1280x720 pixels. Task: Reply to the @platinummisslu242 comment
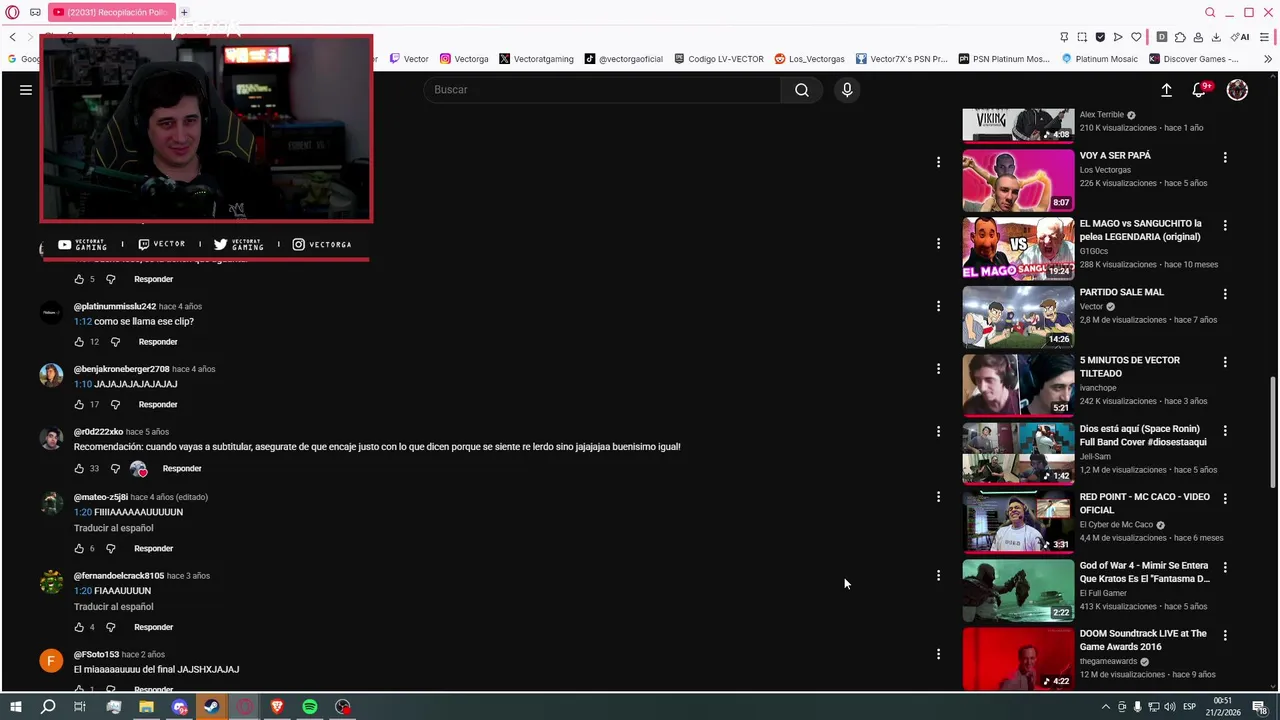pyautogui.click(x=158, y=342)
